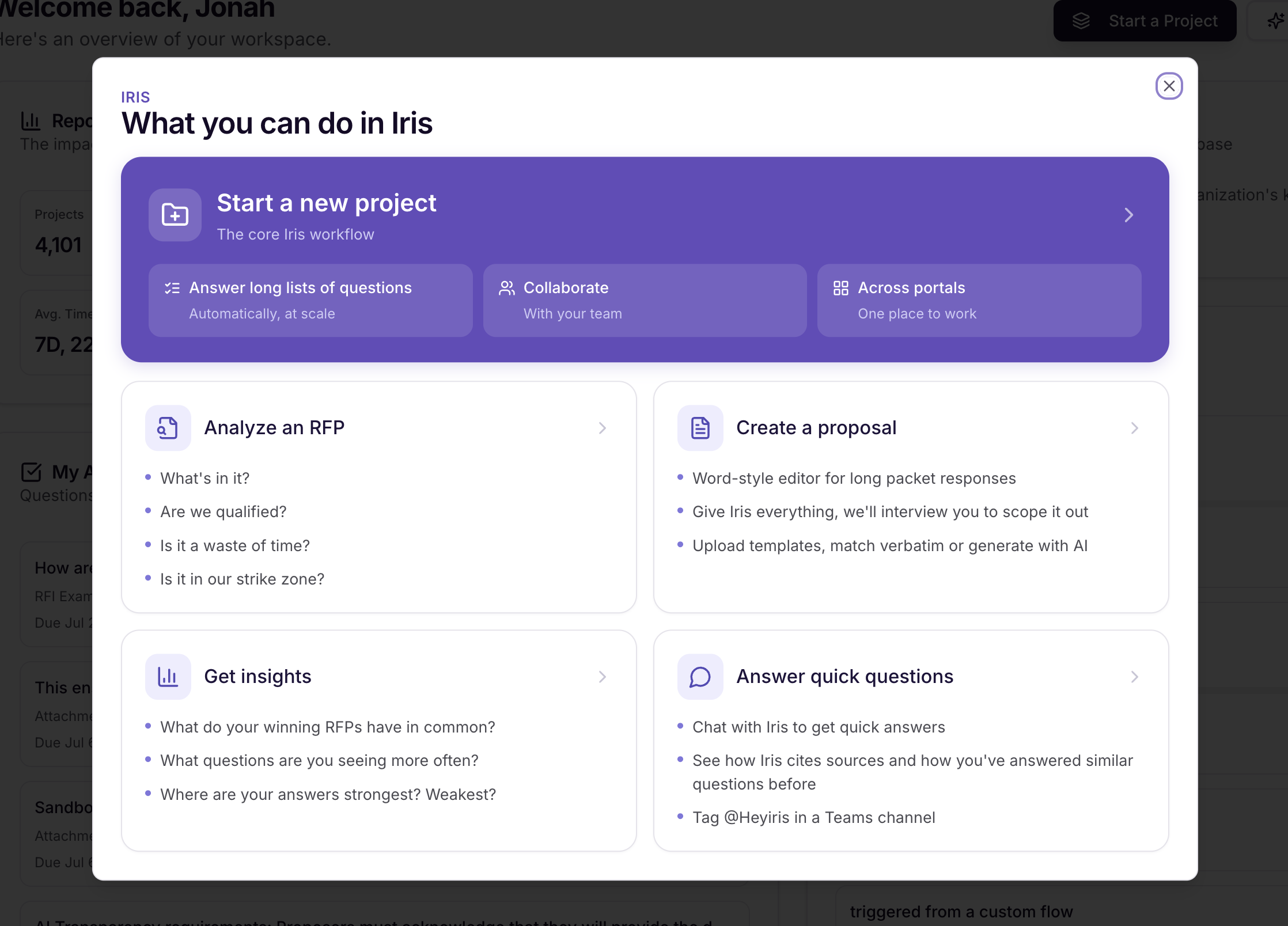
Task: Expand the Get insights chevron
Action: click(602, 677)
